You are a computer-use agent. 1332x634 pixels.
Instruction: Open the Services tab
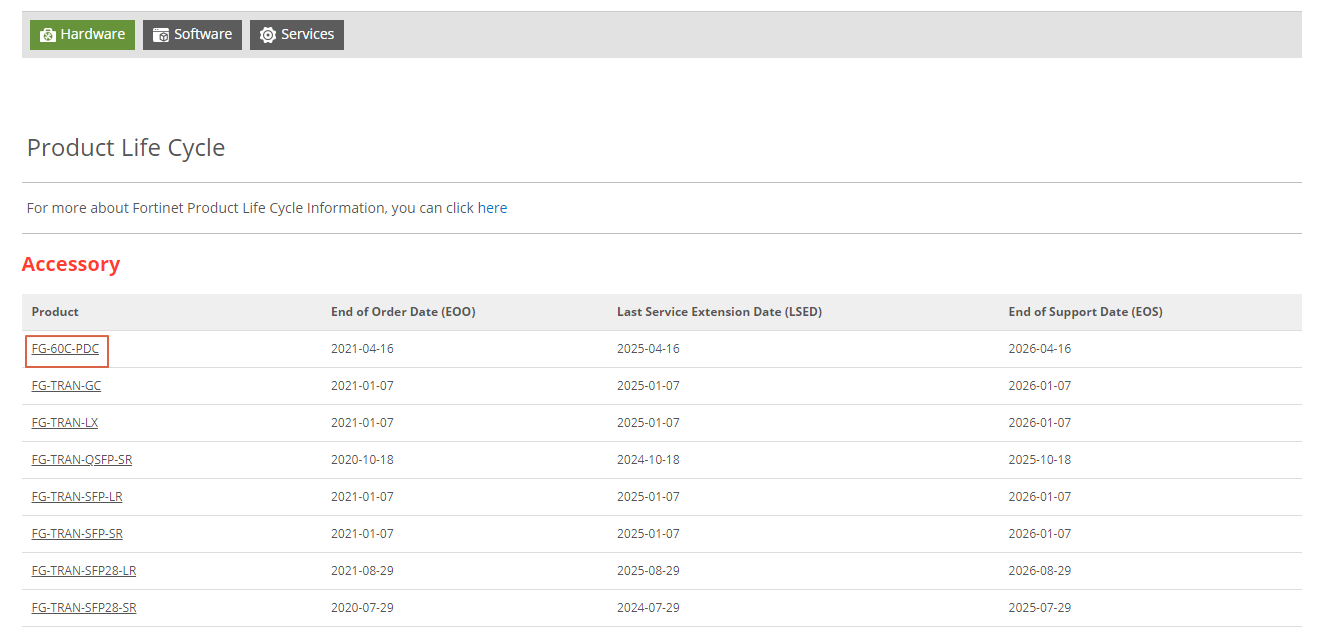[297, 34]
